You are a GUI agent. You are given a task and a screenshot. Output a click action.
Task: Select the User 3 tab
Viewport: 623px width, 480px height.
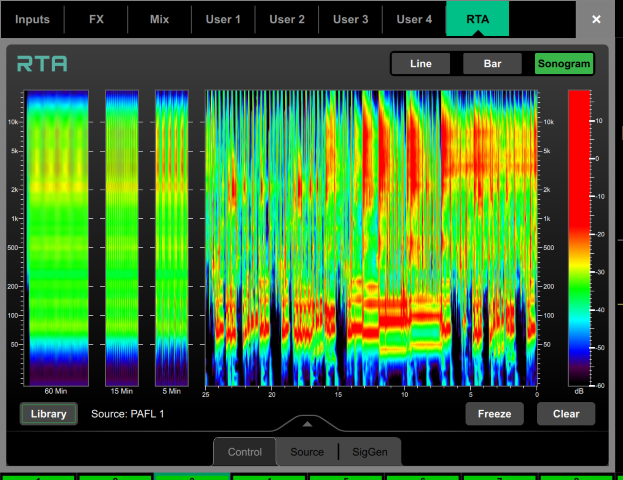[x=351, y=19]
